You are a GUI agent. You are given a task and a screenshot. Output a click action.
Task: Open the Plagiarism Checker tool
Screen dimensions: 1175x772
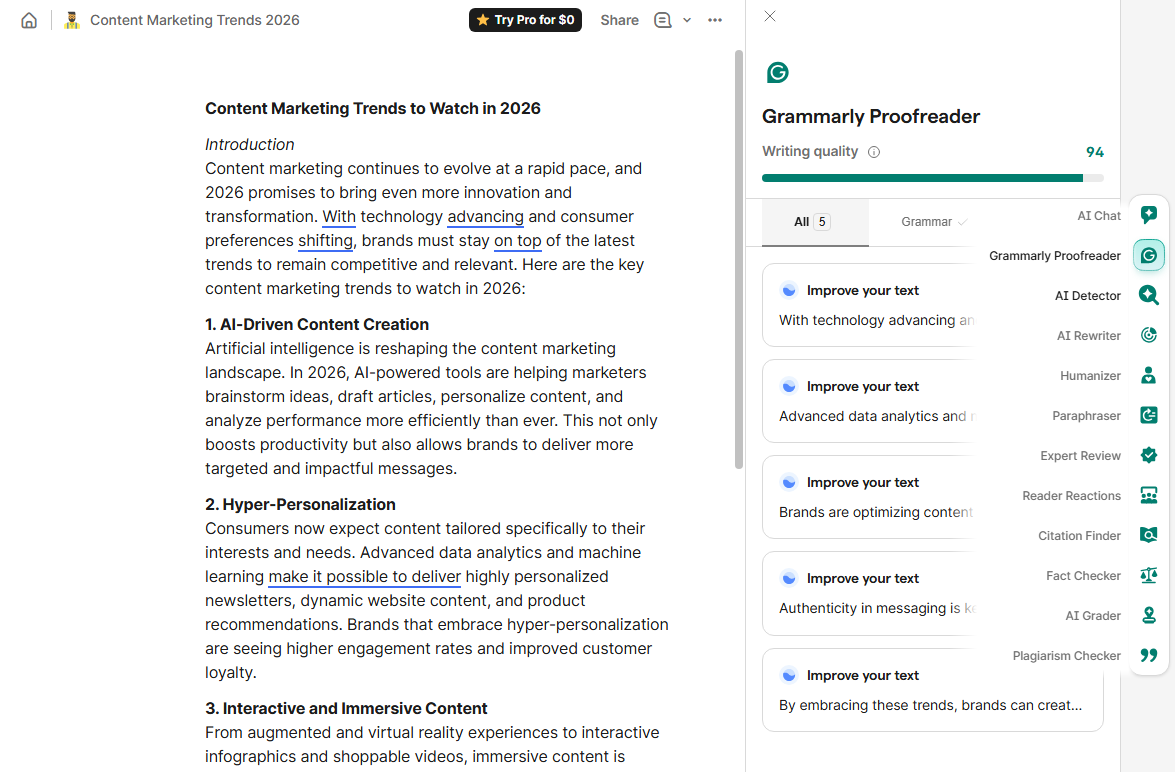1148,655
